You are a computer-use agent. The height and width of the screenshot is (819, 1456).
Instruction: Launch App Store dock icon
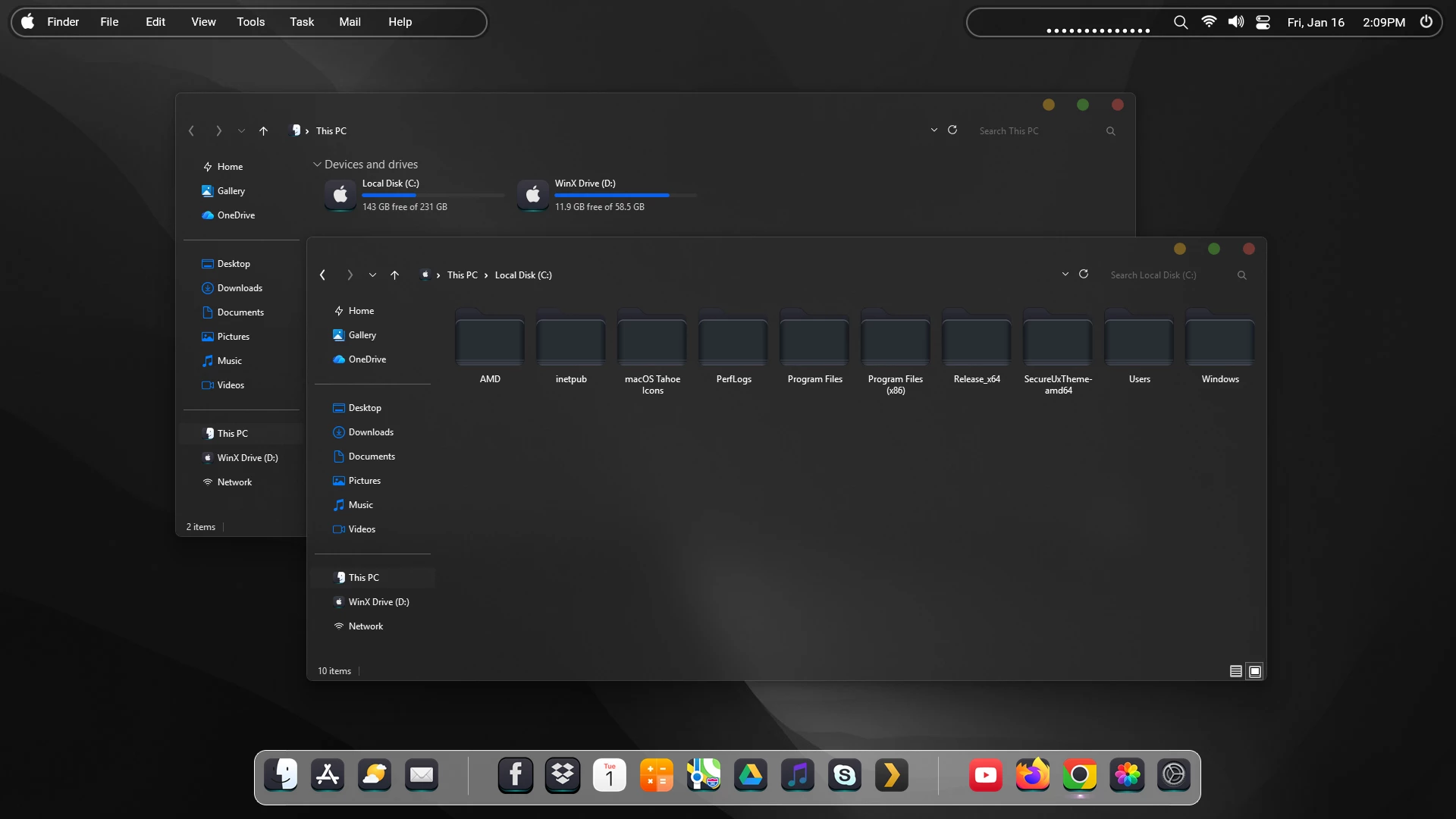pyautogui.click(x=328, y=775)
